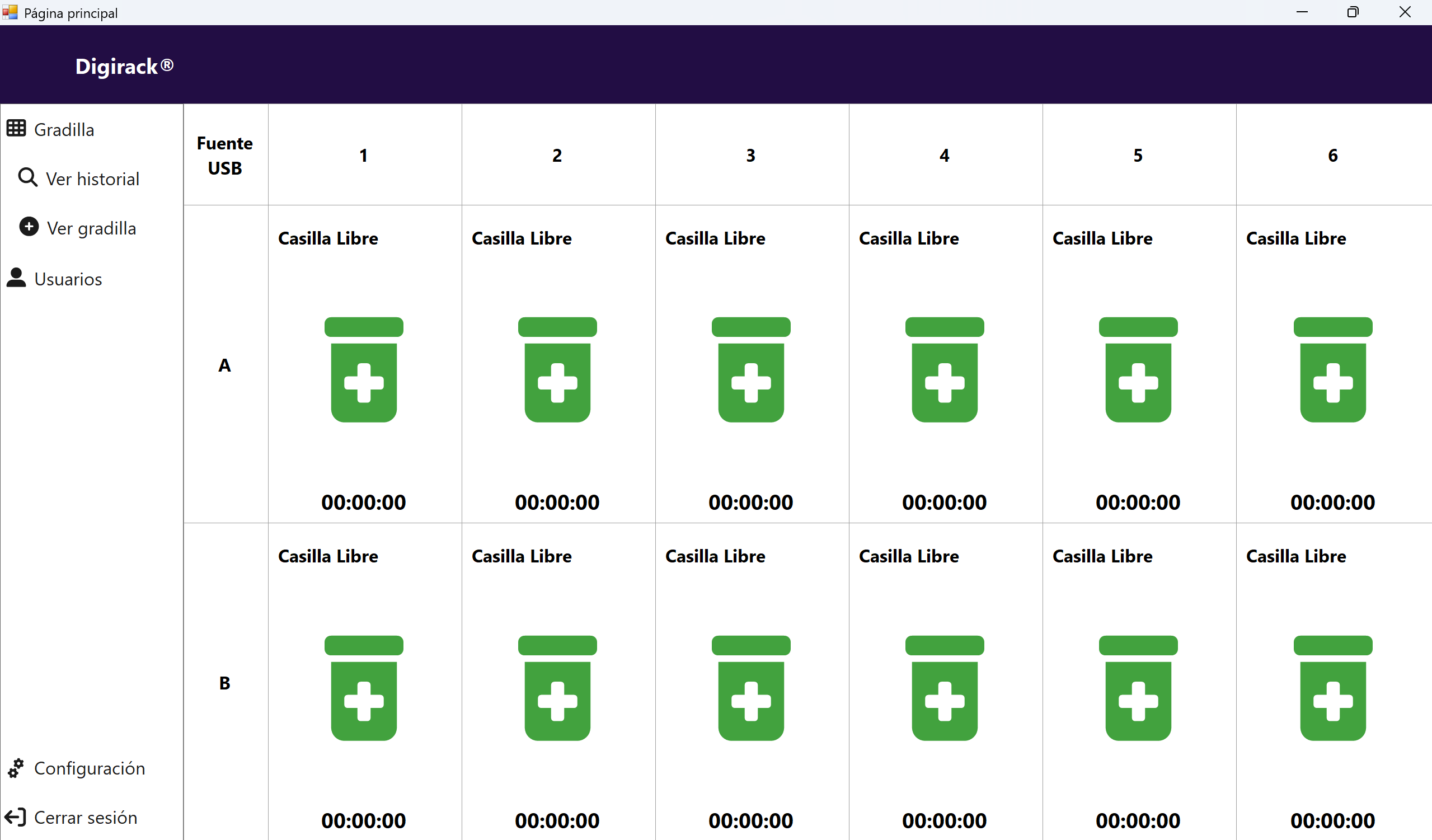1432x840 pixels.
Task: Click the Casilla Libre label in cell B1
Action: coord(328,556)
